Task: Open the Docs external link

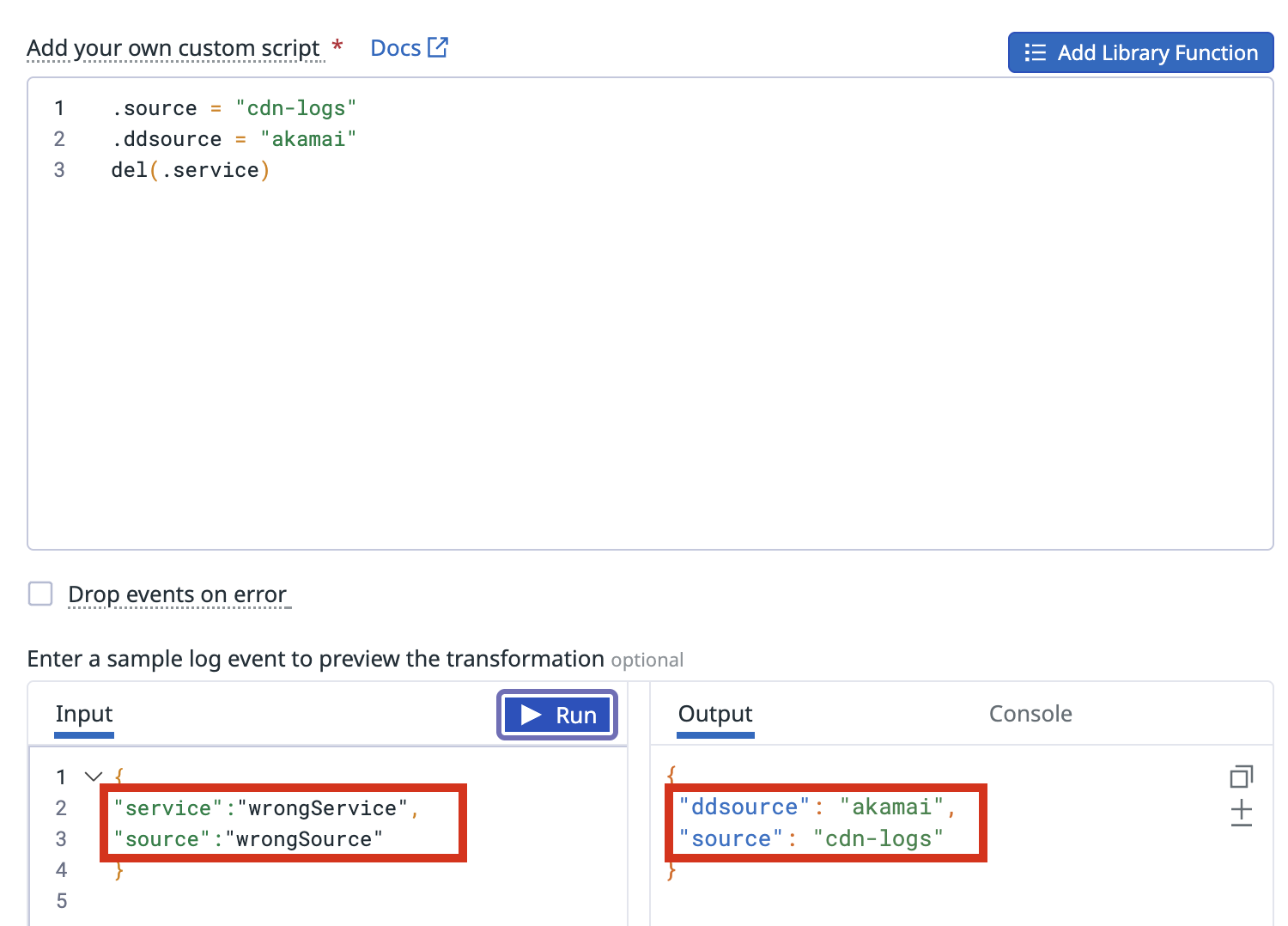Action: tap(409, 48)
